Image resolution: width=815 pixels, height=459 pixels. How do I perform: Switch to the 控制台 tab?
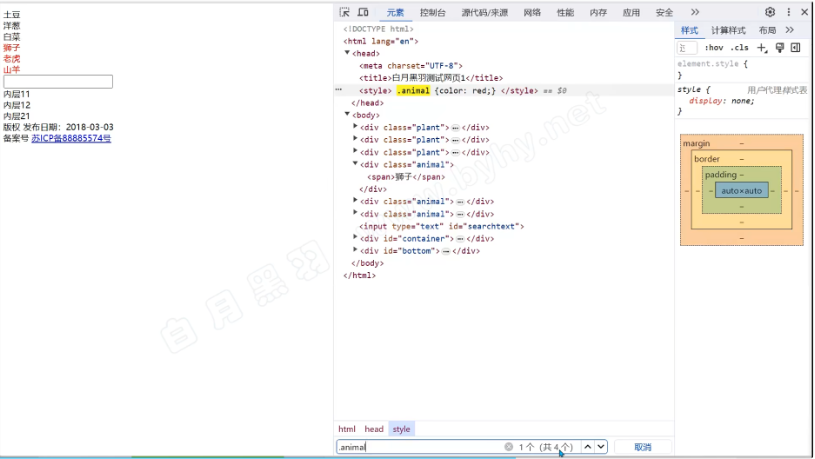pos(433,13)
